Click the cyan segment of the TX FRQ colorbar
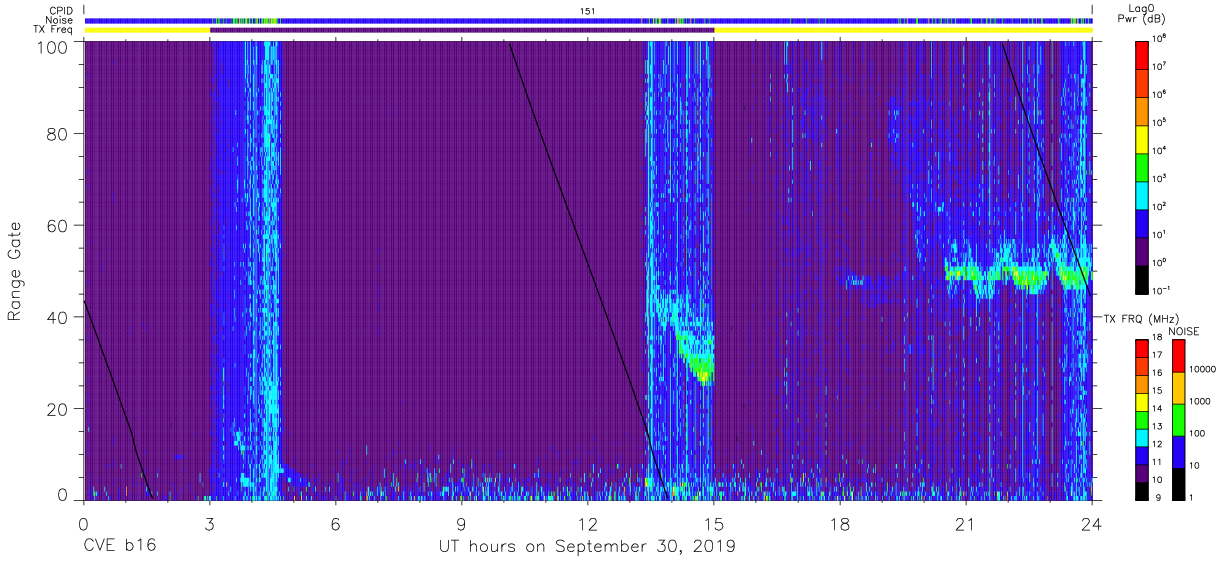 pos(1142,437)
